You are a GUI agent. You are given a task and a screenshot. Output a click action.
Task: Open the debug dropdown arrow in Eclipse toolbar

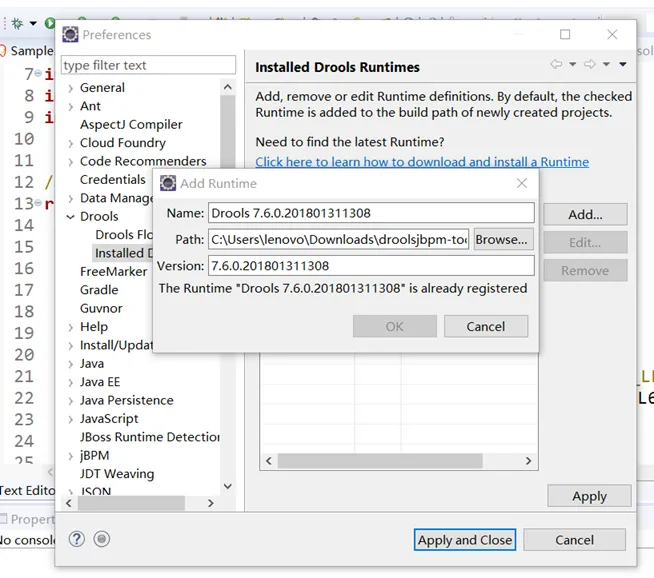pyautogui.click(x=33, y=23)
